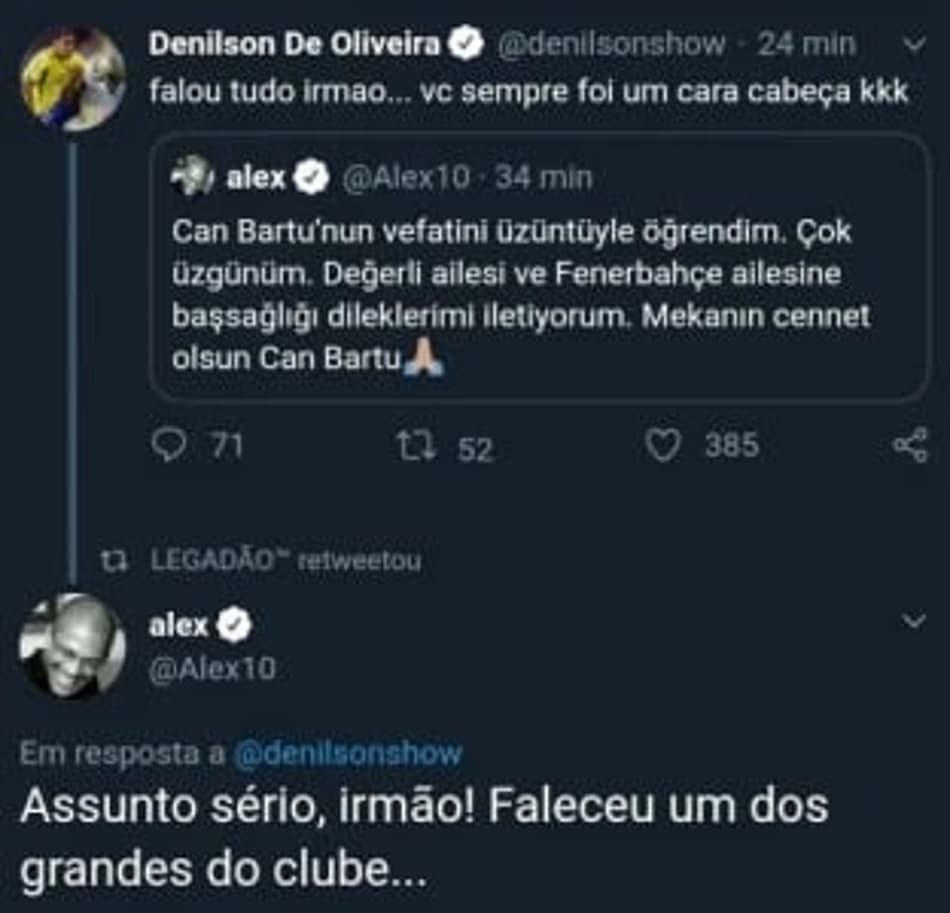Click verified badge next to Denilson De Oliveira
950x913 pixels.
click(x=468, y=44)
